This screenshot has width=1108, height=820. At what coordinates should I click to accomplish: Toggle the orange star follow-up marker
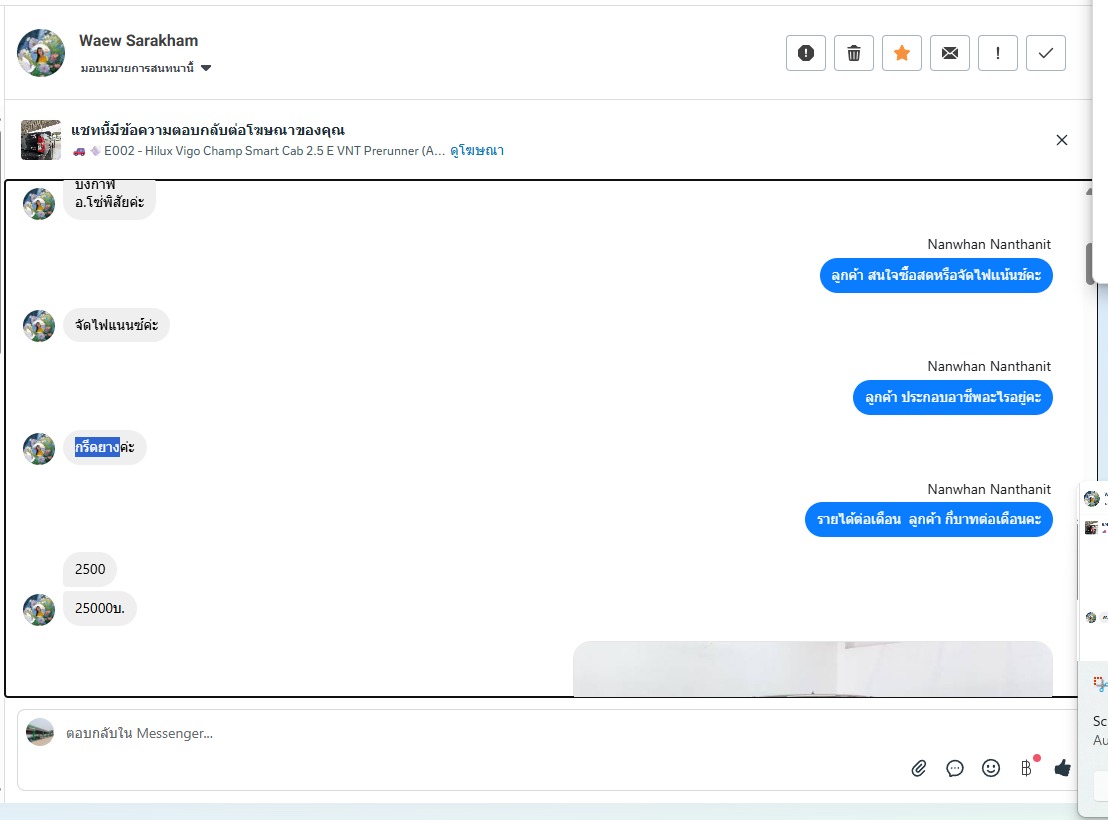tap(902, 53)
